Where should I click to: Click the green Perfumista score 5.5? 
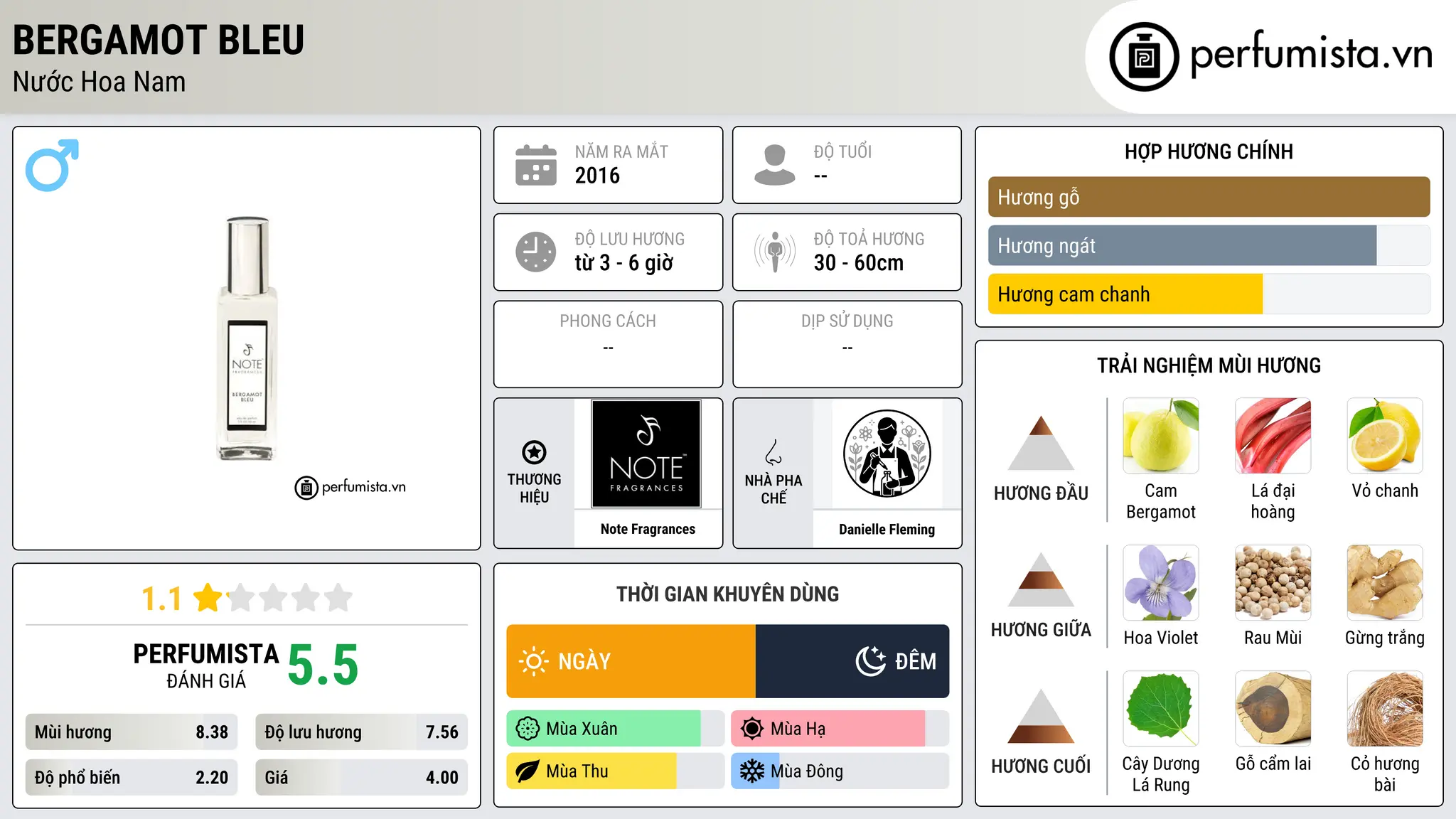323,665
